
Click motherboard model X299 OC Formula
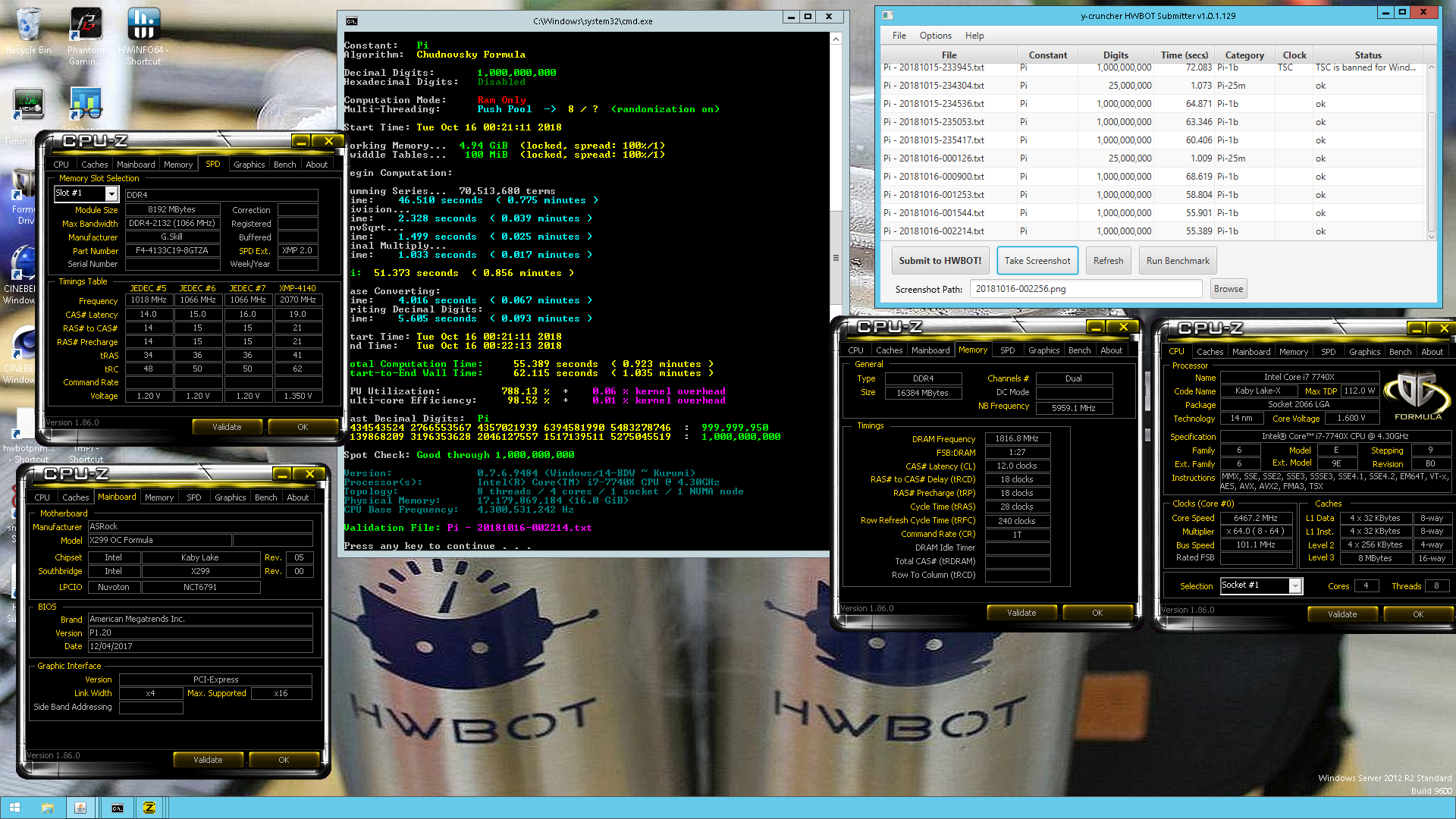[x=159, y=541]
